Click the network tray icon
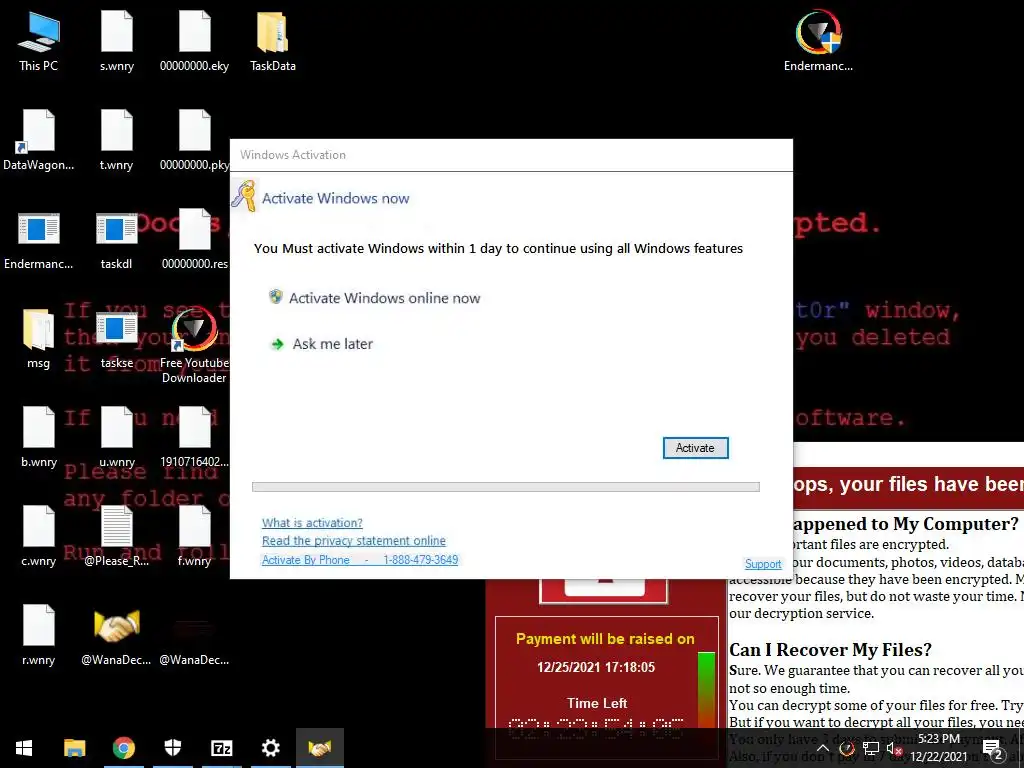Image resolution: width=1024 pixels, height=768 pixels. (x=871, y=748)
